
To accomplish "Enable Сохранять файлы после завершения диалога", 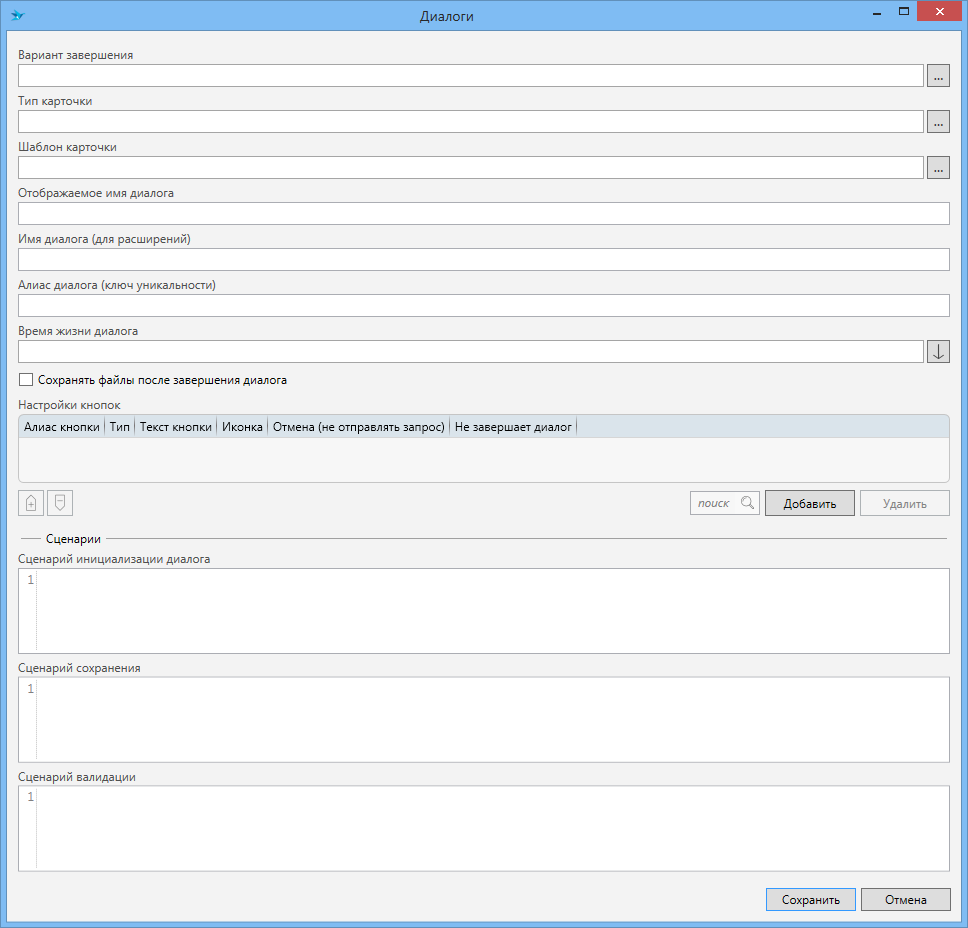I will [26, 380].
